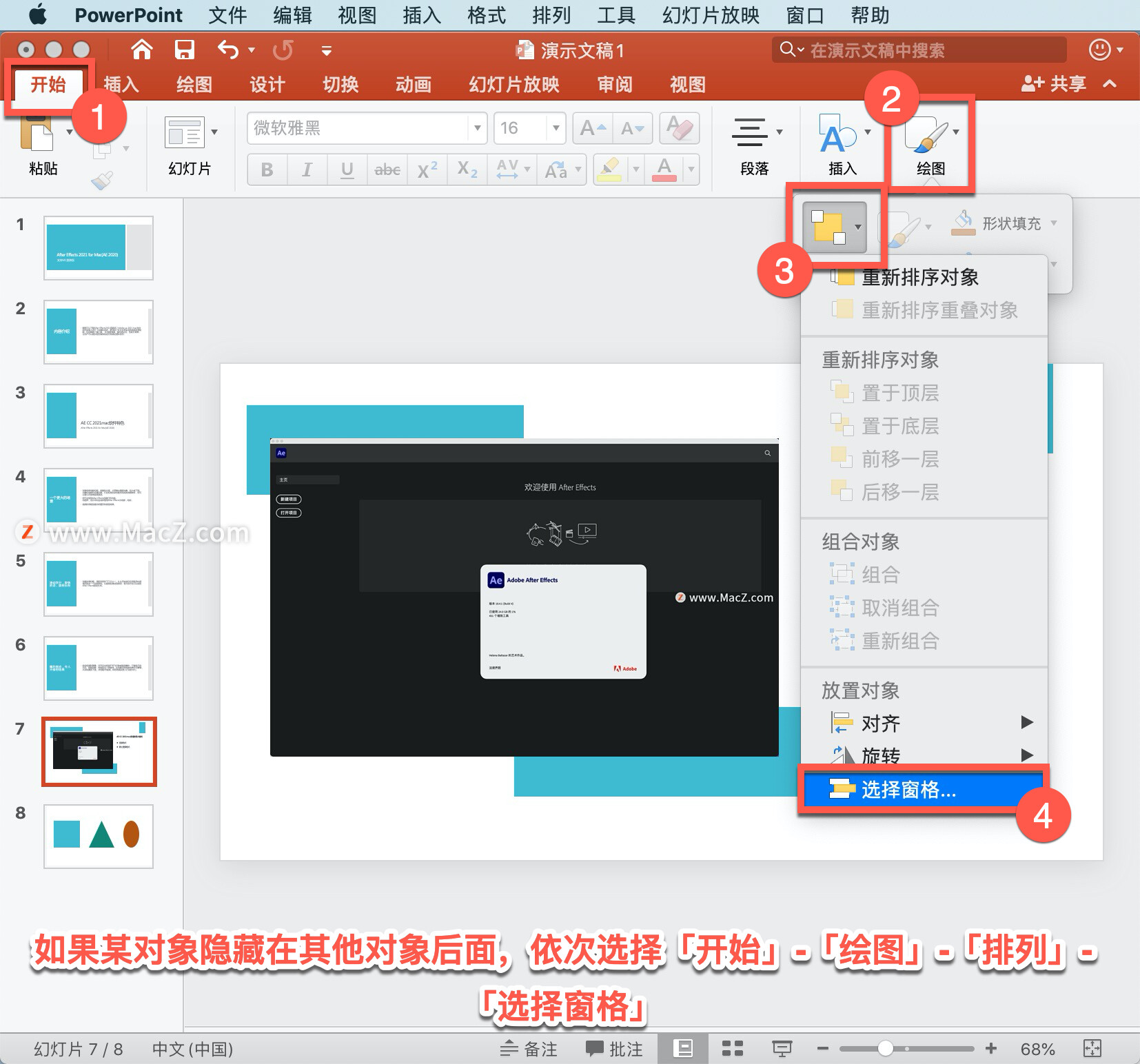Expand the Shape Fill options arrow
Image resolution: width=1140 pixels, height=1064 pixels.
pyautogui.click(x=1054, y=223)
